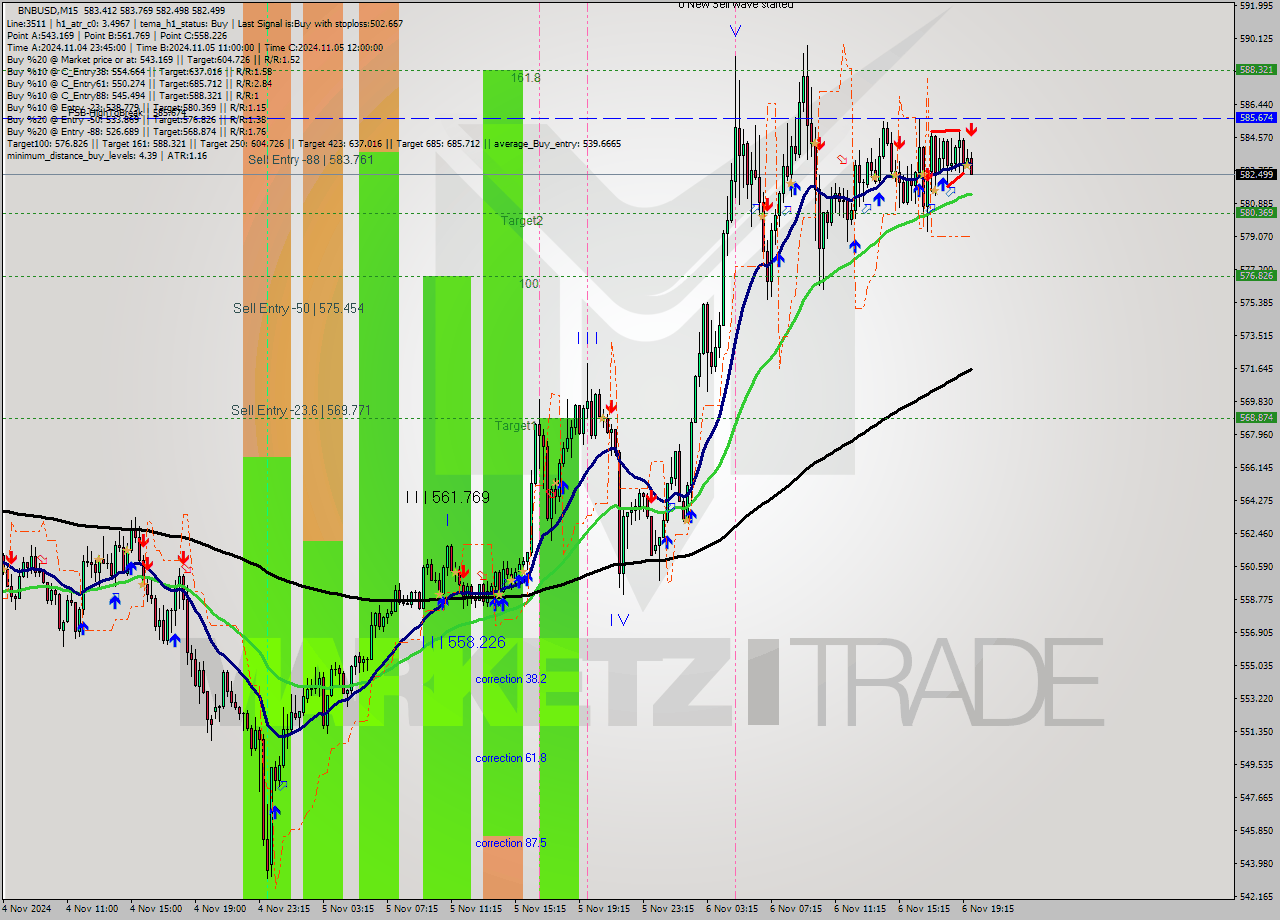Click the '6 Nov 19:15' time label
Viewport: 1280px width, 920px height.
click(x=988, y=909)
